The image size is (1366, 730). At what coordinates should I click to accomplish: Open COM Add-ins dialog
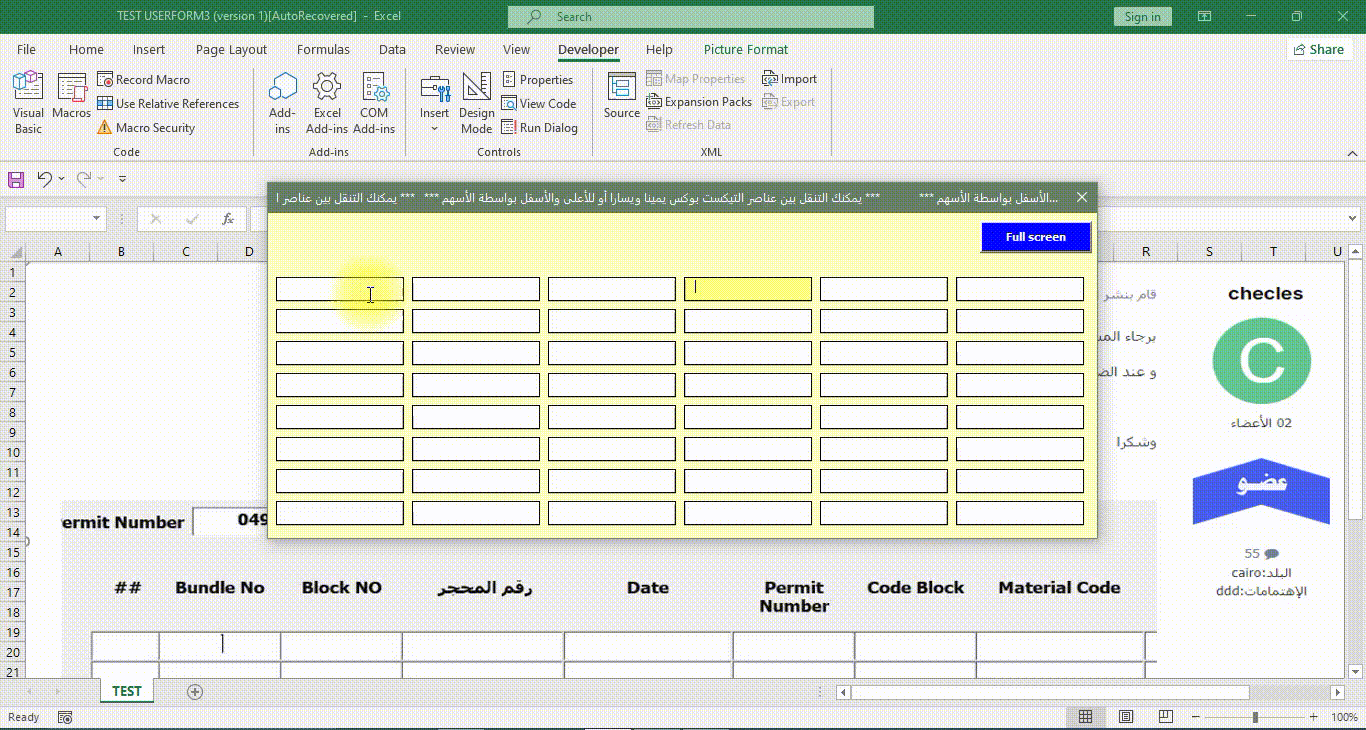[374, 102]
